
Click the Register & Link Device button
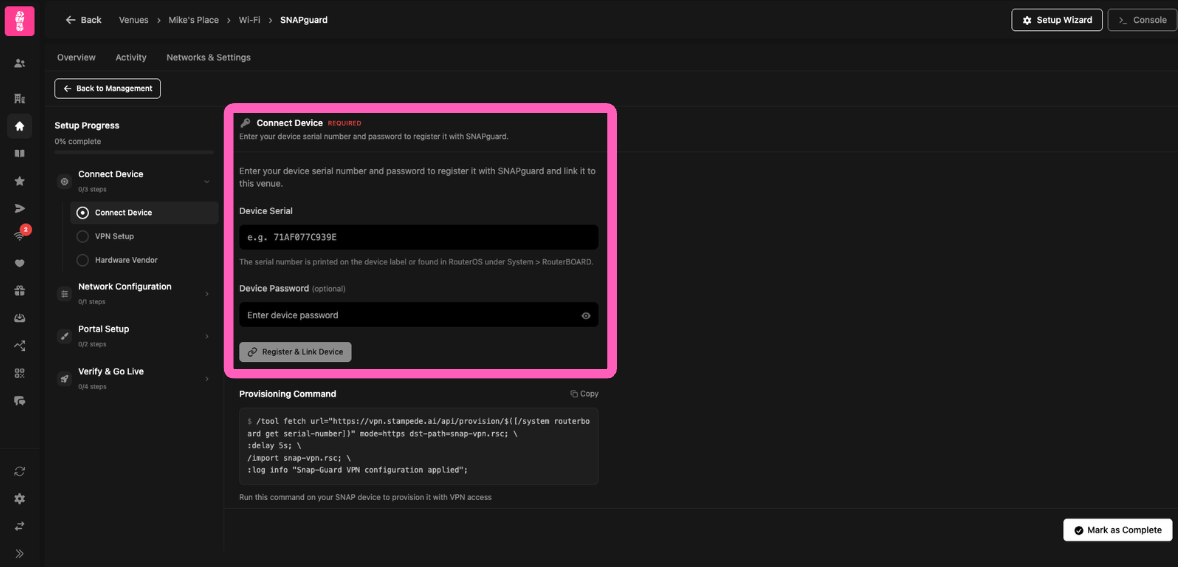tap(295, 352)
